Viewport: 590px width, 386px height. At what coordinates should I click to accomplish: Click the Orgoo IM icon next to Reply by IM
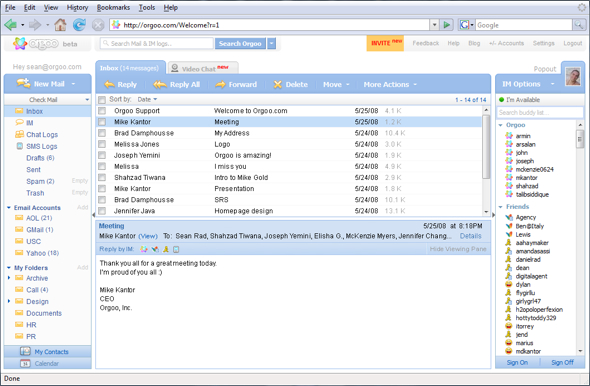coord(144,249)
